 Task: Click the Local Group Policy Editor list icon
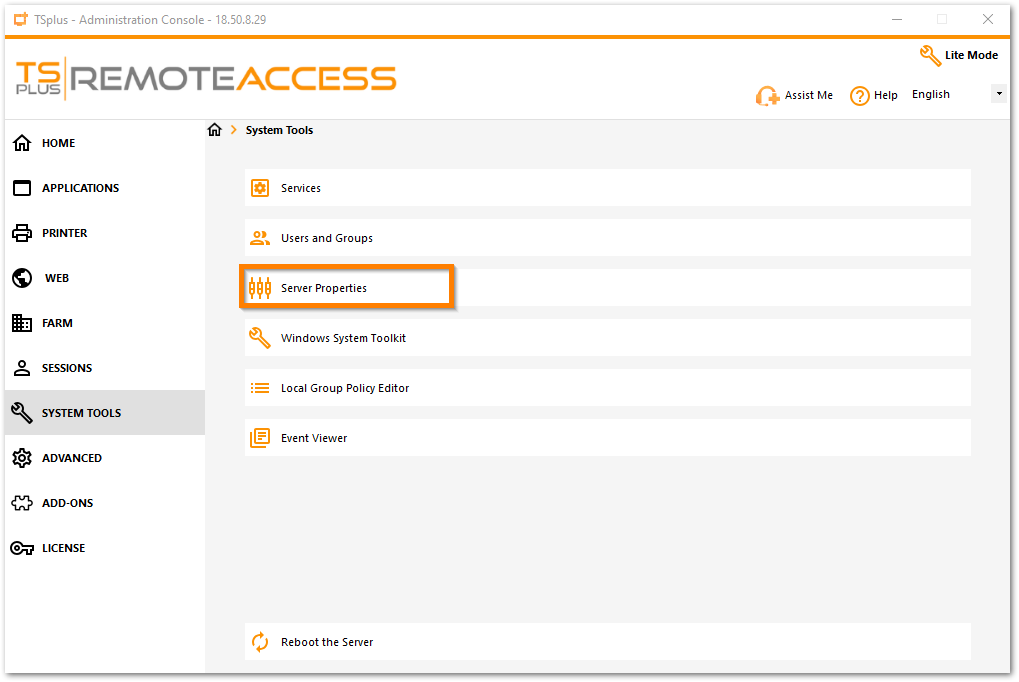[x=260, y=388]
